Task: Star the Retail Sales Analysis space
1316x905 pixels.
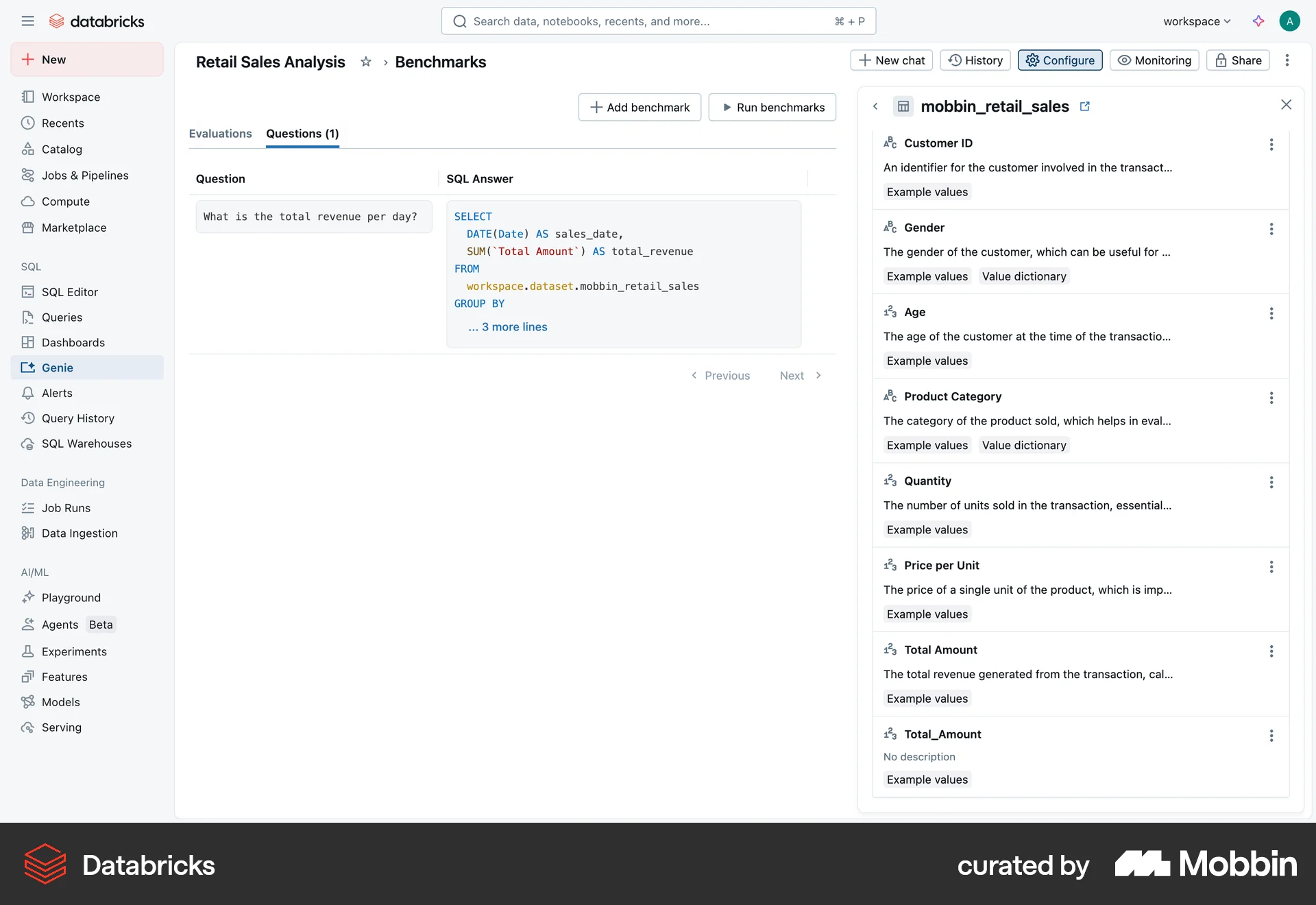Action: tap(365, 62)
